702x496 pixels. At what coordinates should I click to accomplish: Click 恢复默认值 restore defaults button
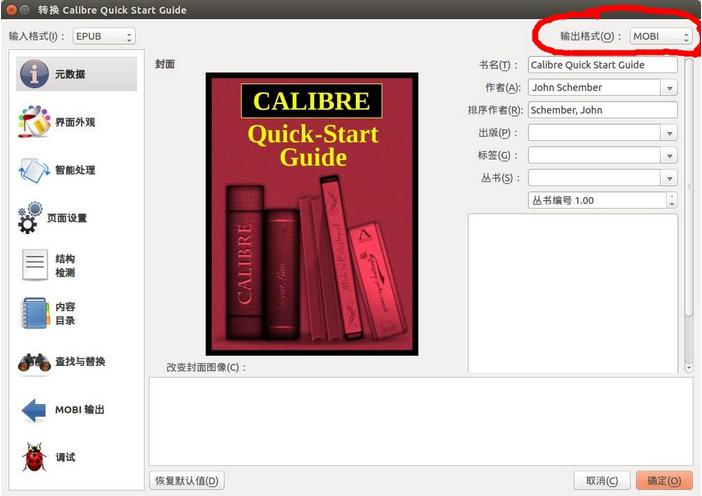[187, 481]
